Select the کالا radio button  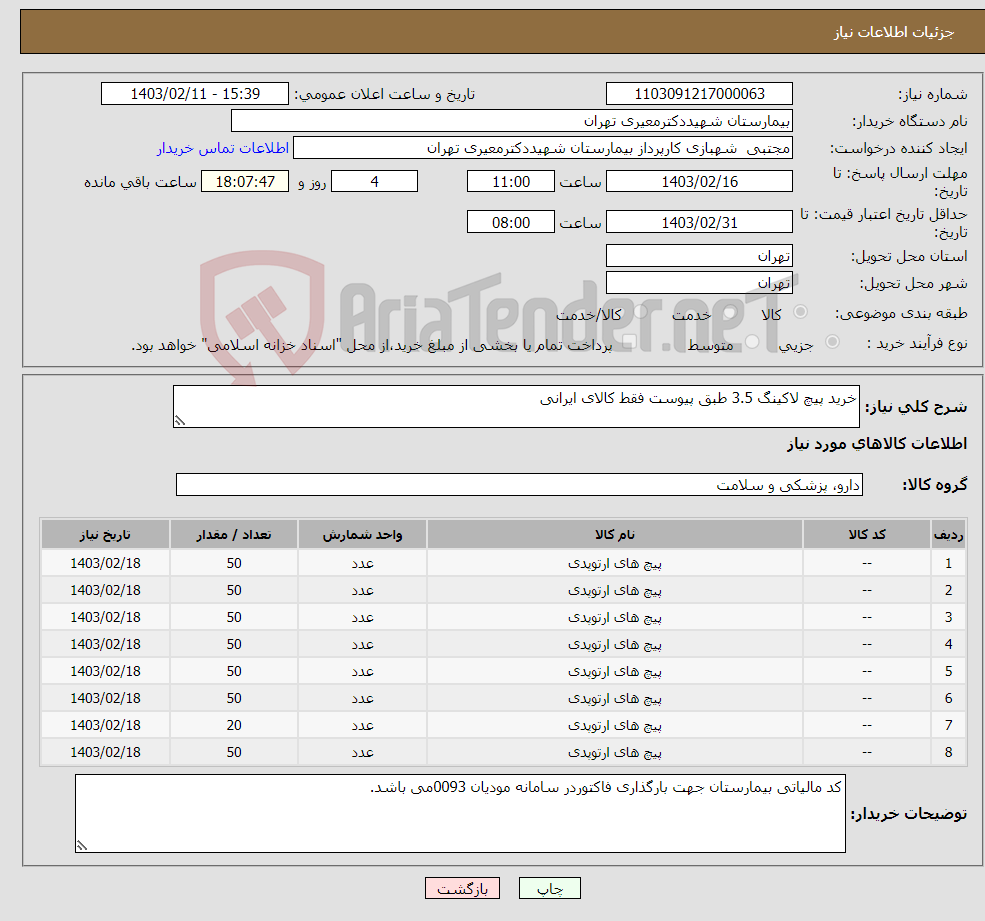[x=800, y=312]
